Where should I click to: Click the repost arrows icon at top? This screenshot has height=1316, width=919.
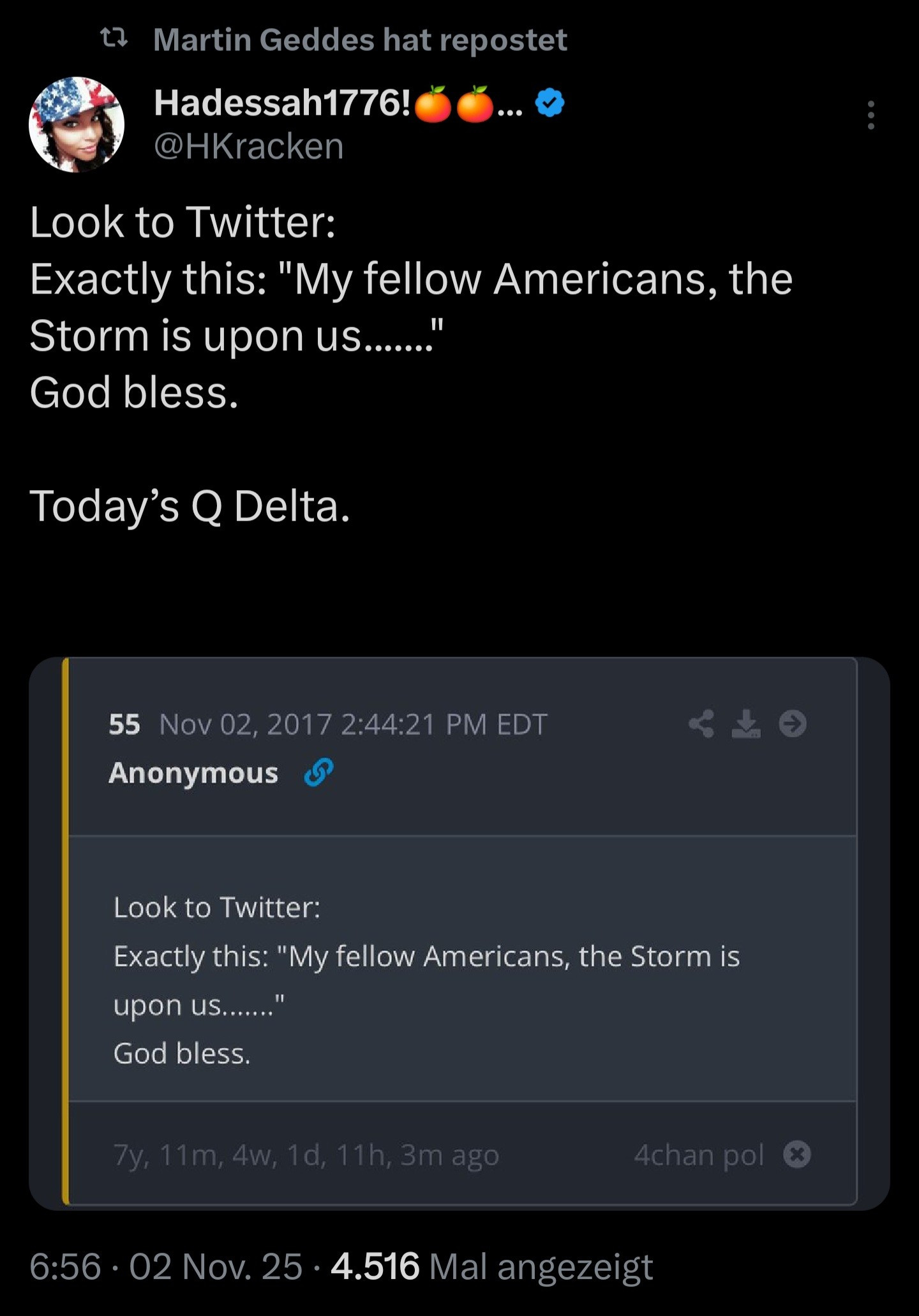tap(115, 40)
